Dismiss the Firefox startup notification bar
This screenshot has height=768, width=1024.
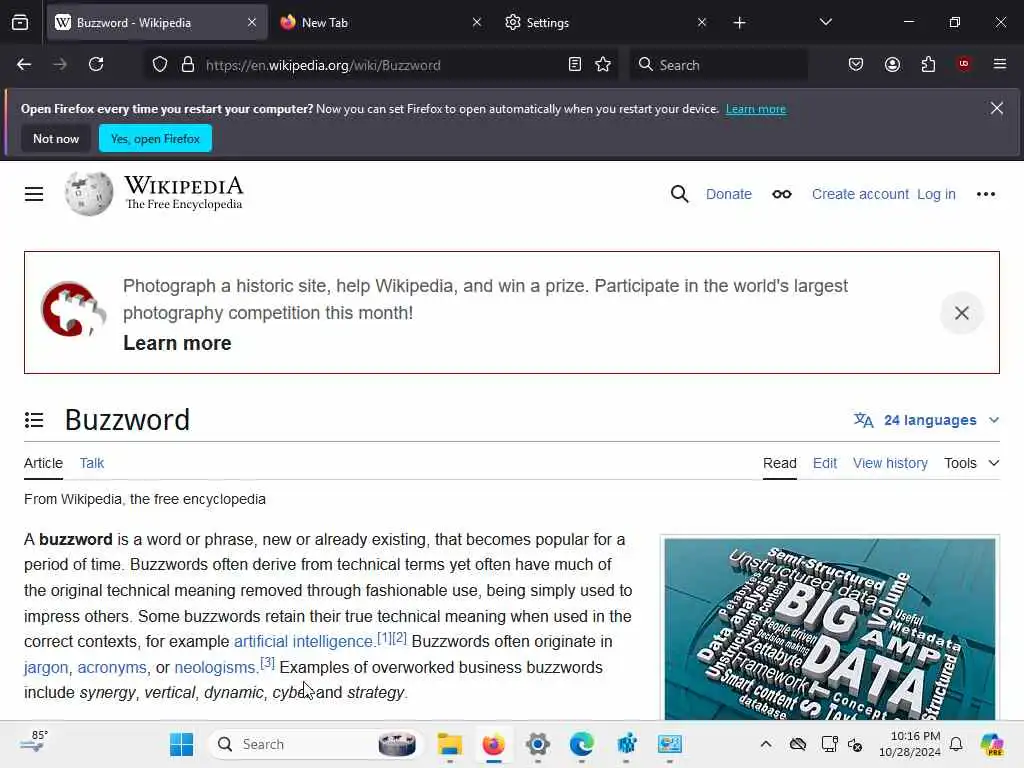[996, 108]
